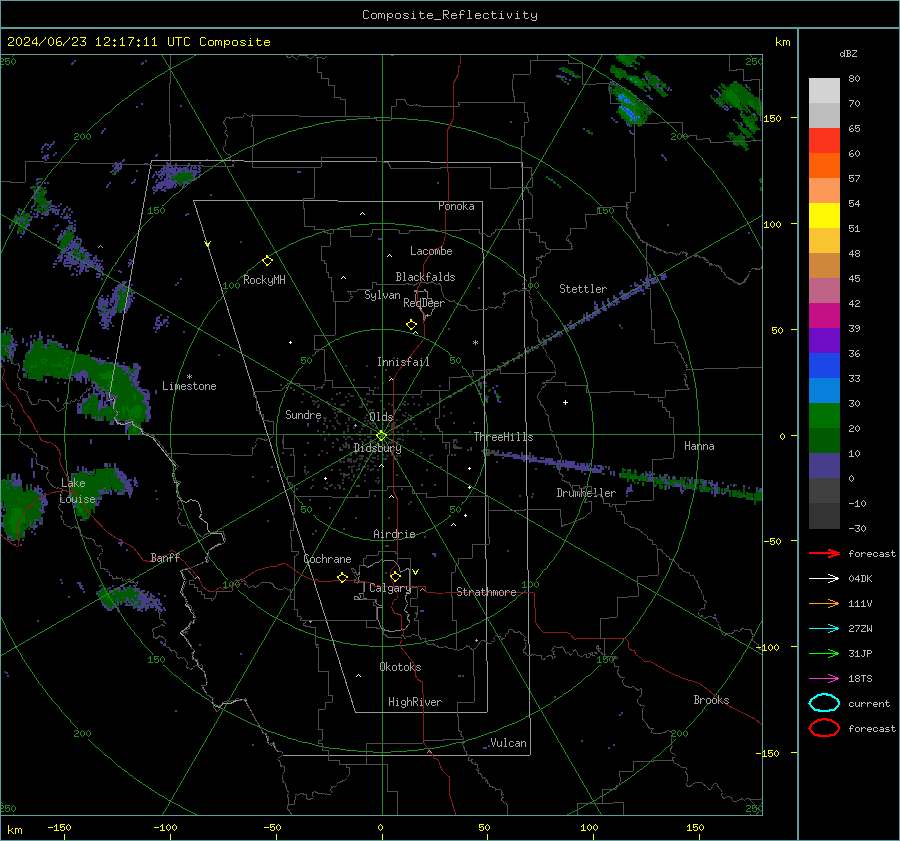
Task: Click the Ponoka city label
Action: (456, 206)
